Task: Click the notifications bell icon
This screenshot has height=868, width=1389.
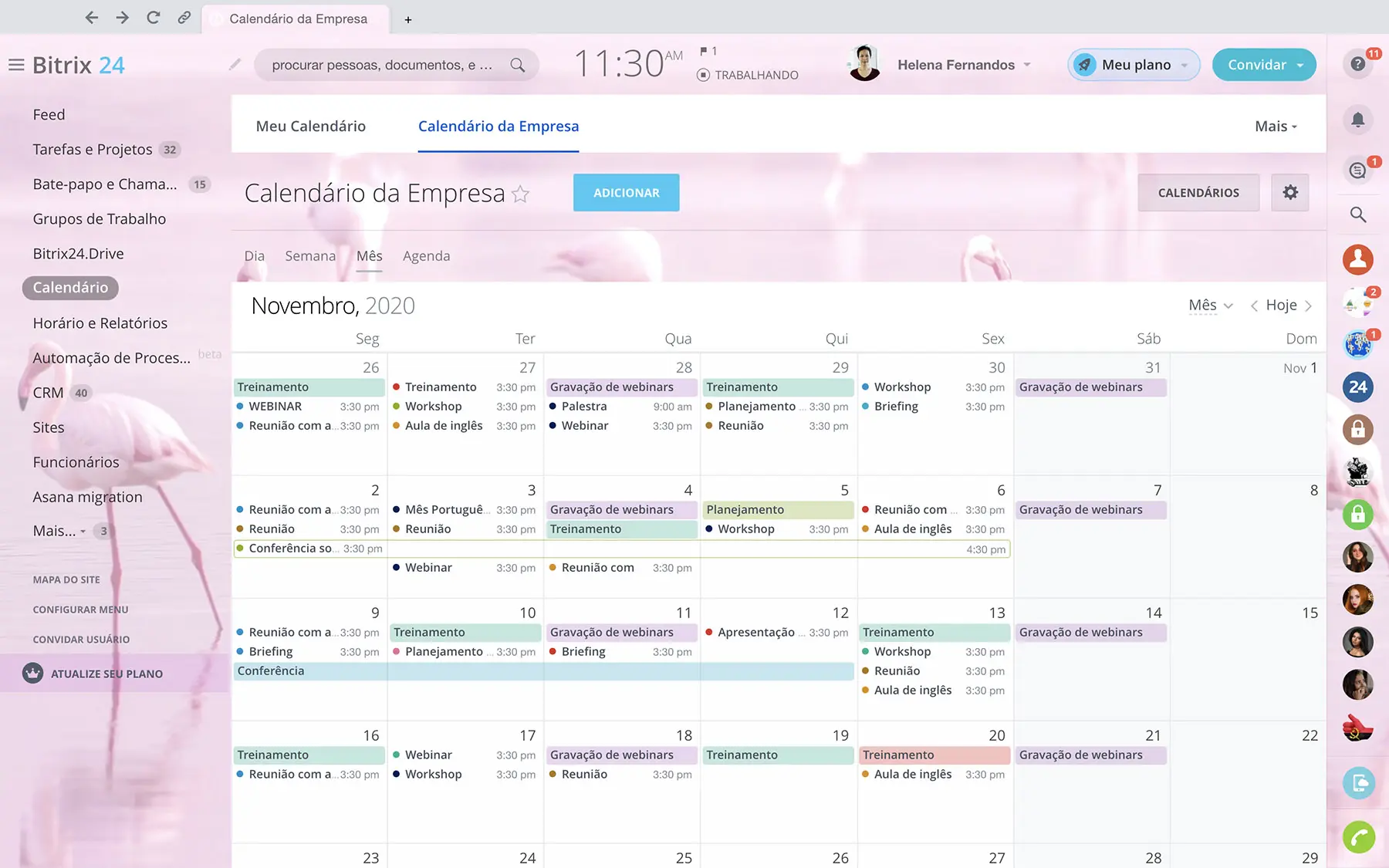Action: pyautogui.click(x=1357, y=120)
